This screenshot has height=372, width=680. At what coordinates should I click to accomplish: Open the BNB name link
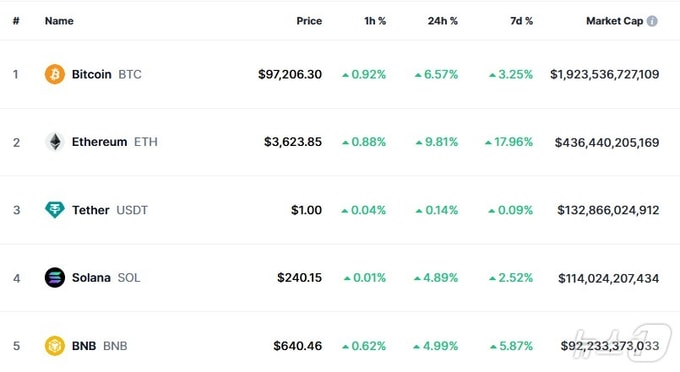coord(84,346)
